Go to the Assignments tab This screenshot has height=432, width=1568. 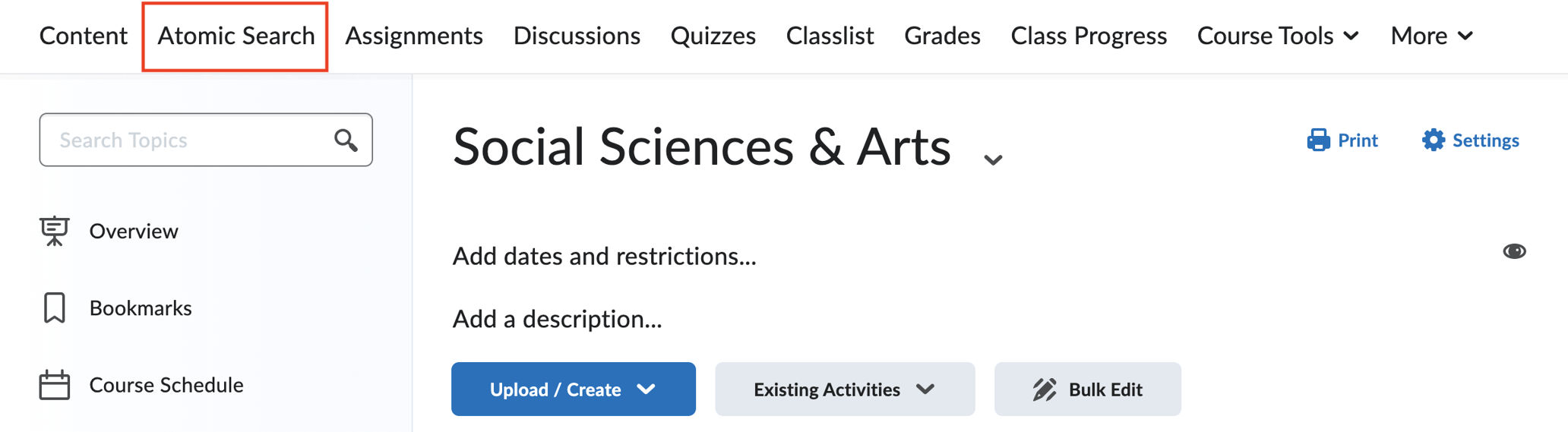click(x=414, y=36)
